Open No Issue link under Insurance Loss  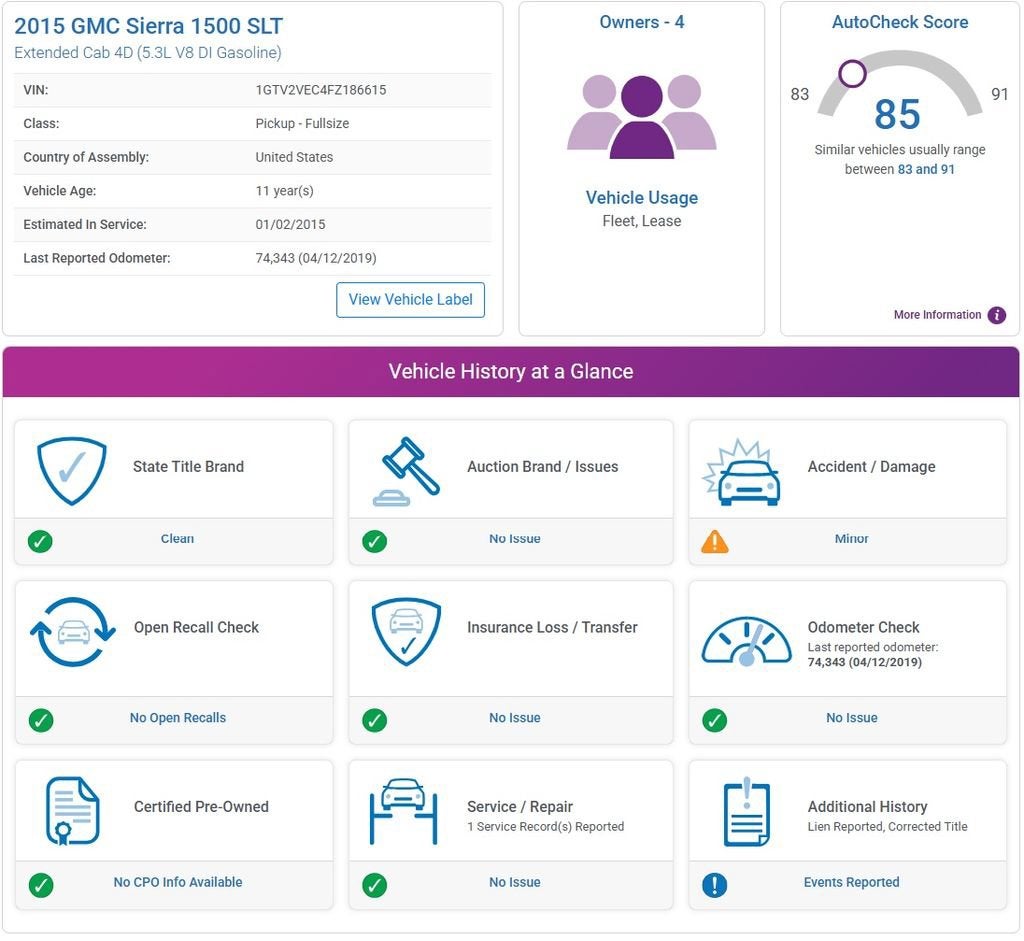coord(515,718)
